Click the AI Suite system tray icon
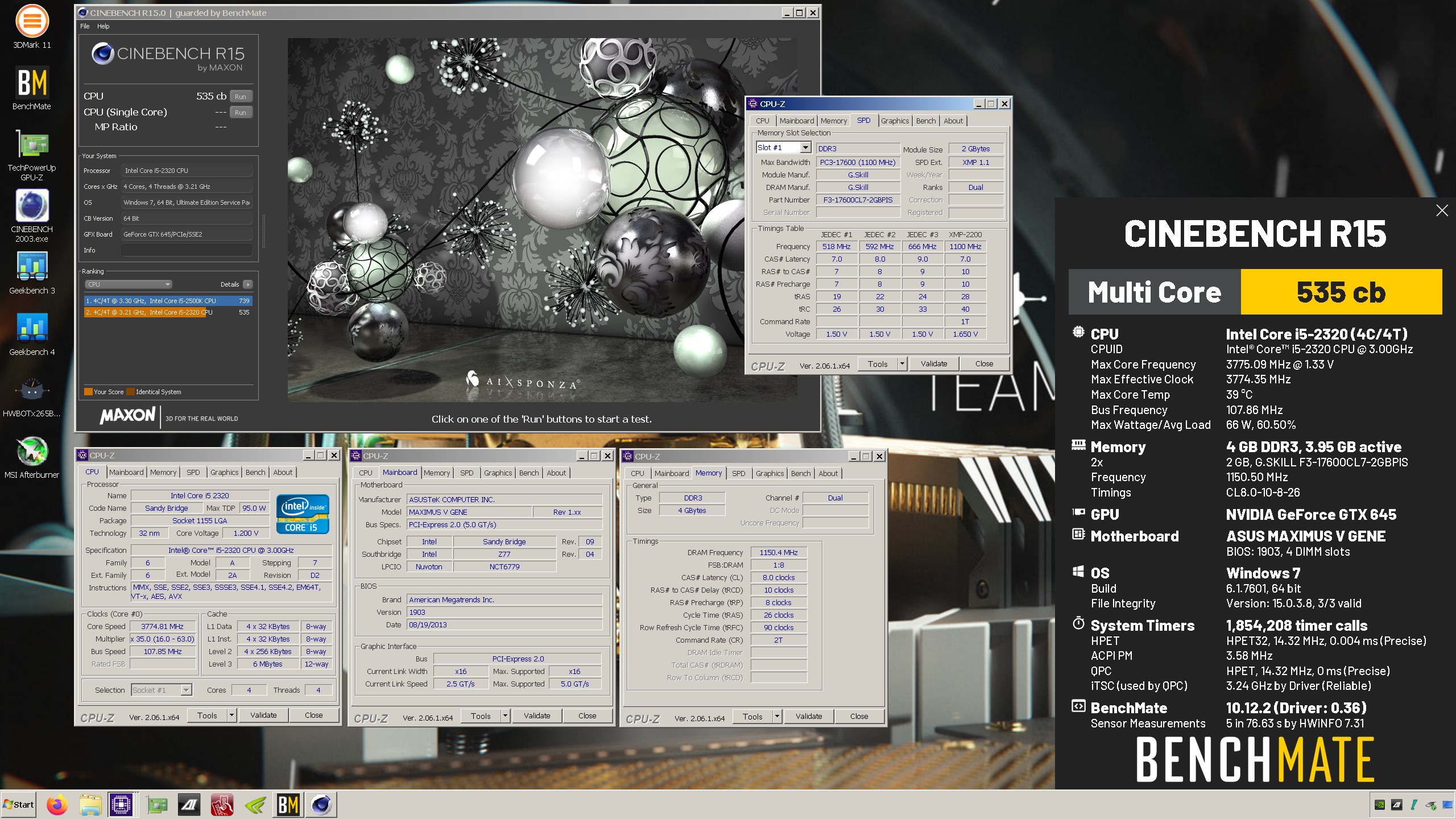The width and height of the screenshot is (1456, 819). pos(1396,805)
